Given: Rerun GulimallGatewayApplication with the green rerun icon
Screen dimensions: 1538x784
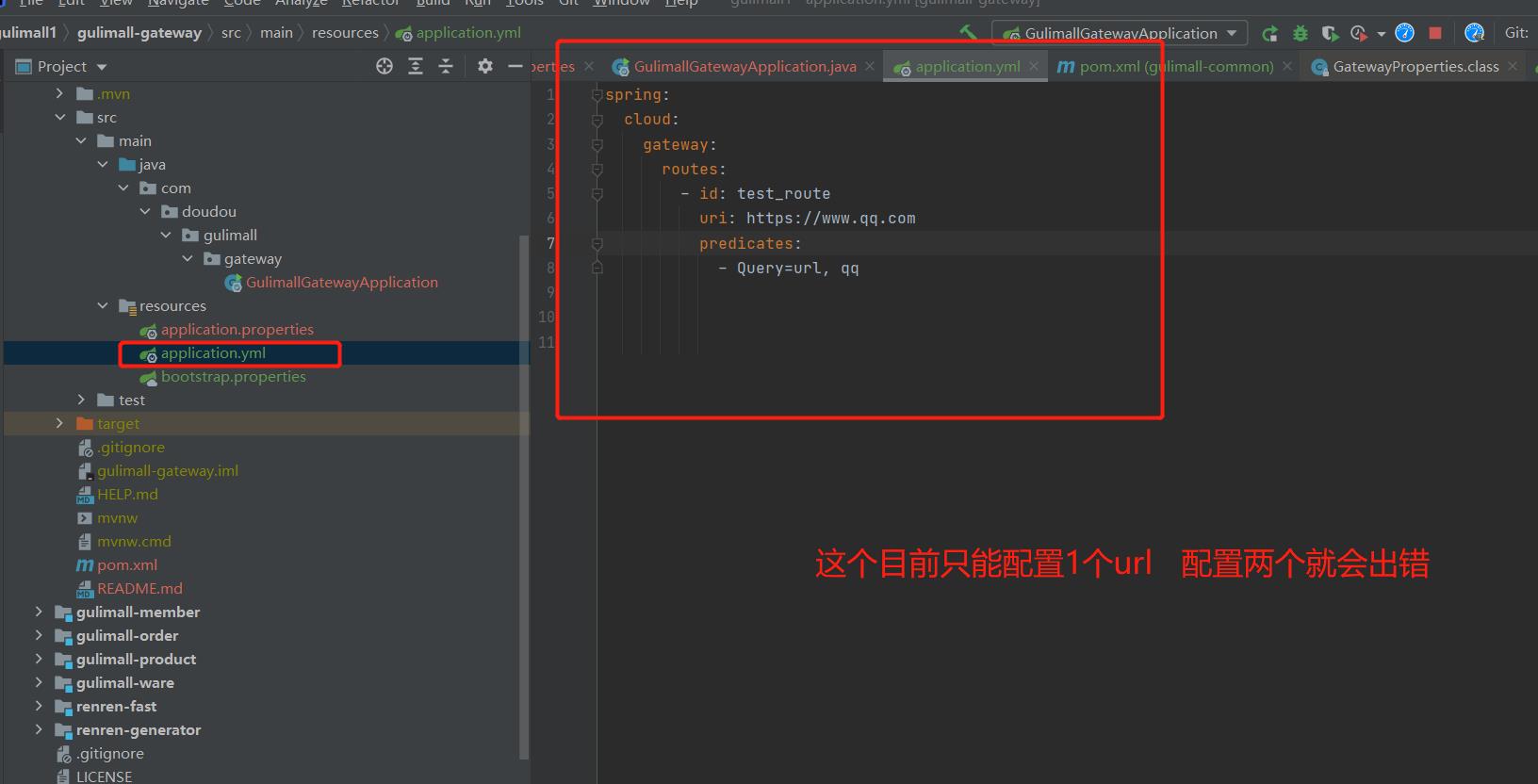Looking at the screenshot, I should (x=1270, y=33).
